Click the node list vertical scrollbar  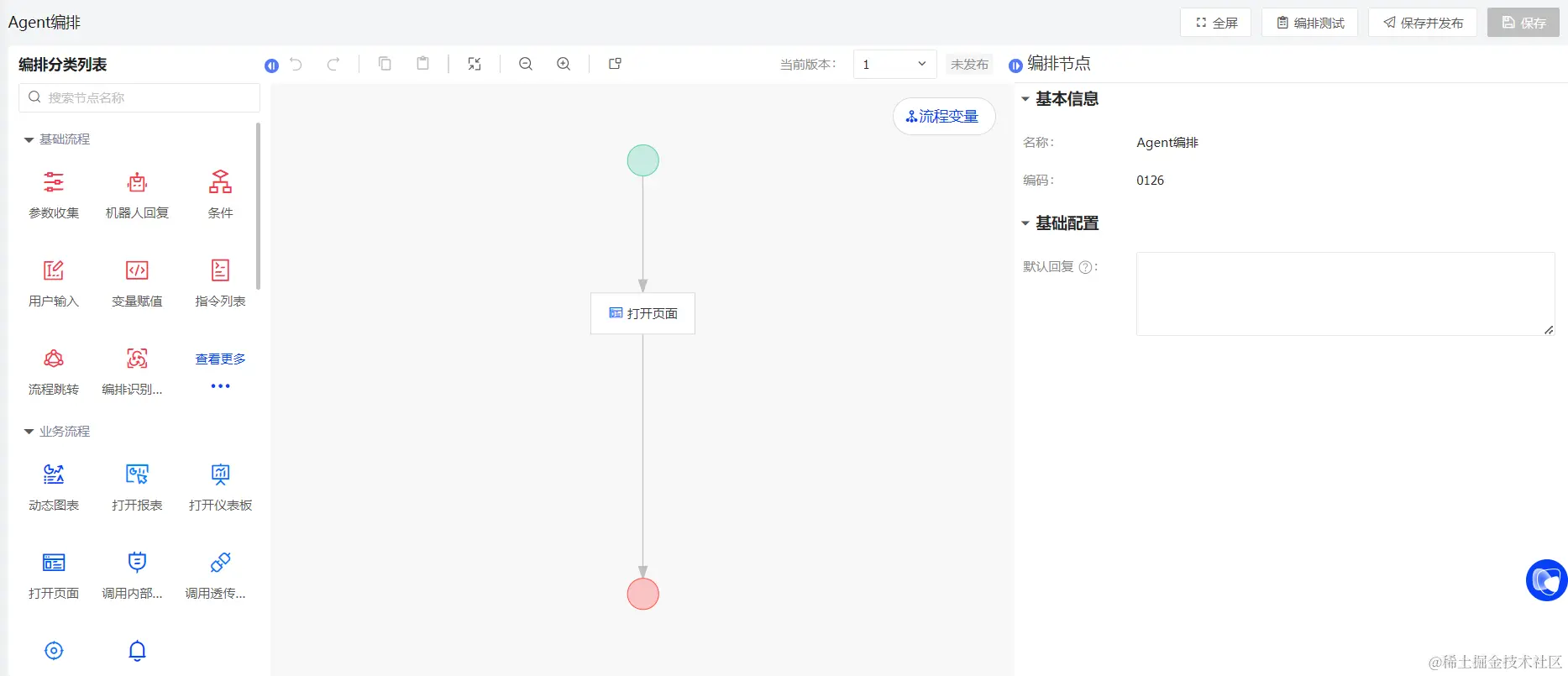pyautogui.click(x=258, y=206)
